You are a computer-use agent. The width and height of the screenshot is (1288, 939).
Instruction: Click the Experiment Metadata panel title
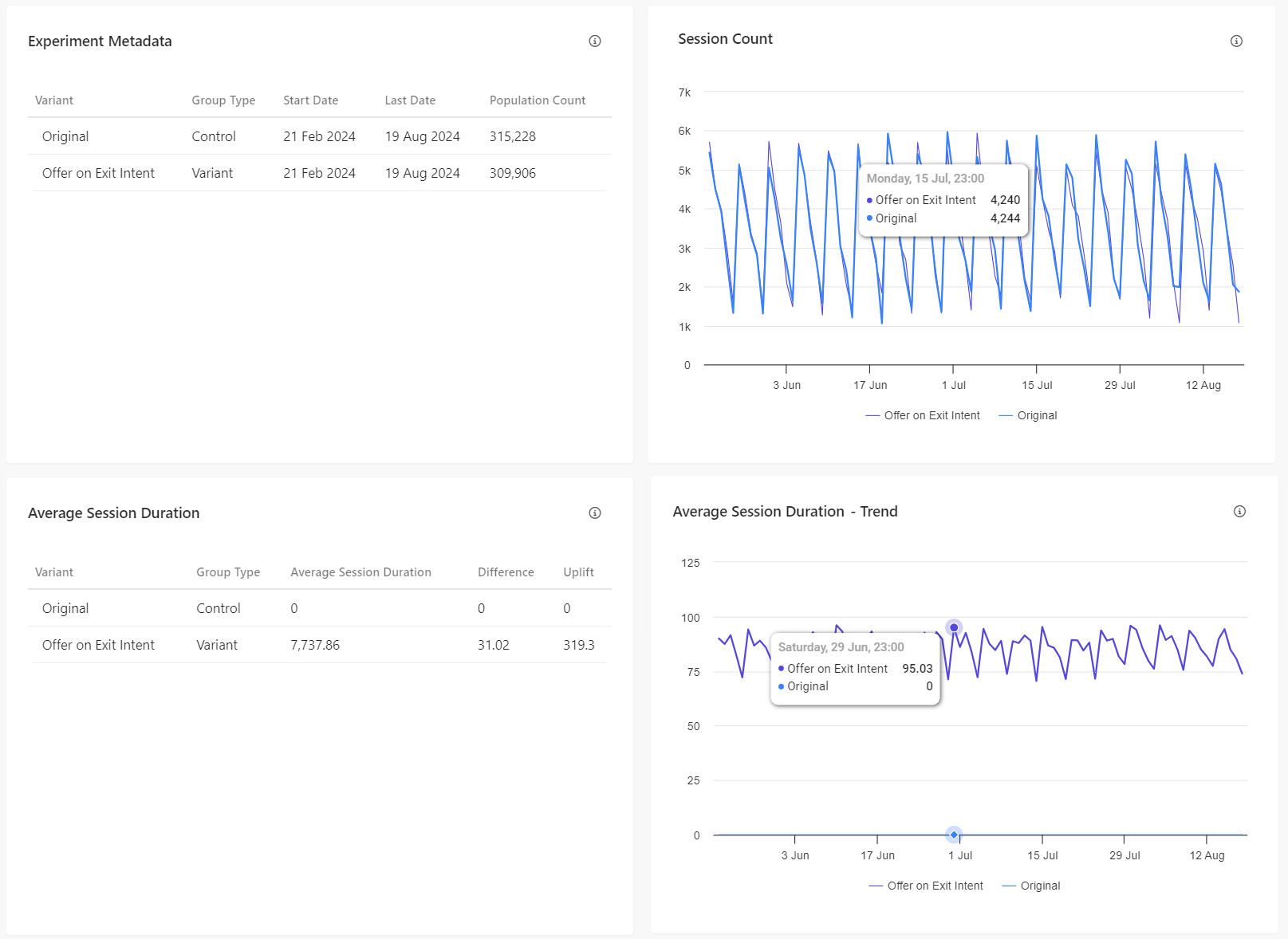(x=100, y=41)
